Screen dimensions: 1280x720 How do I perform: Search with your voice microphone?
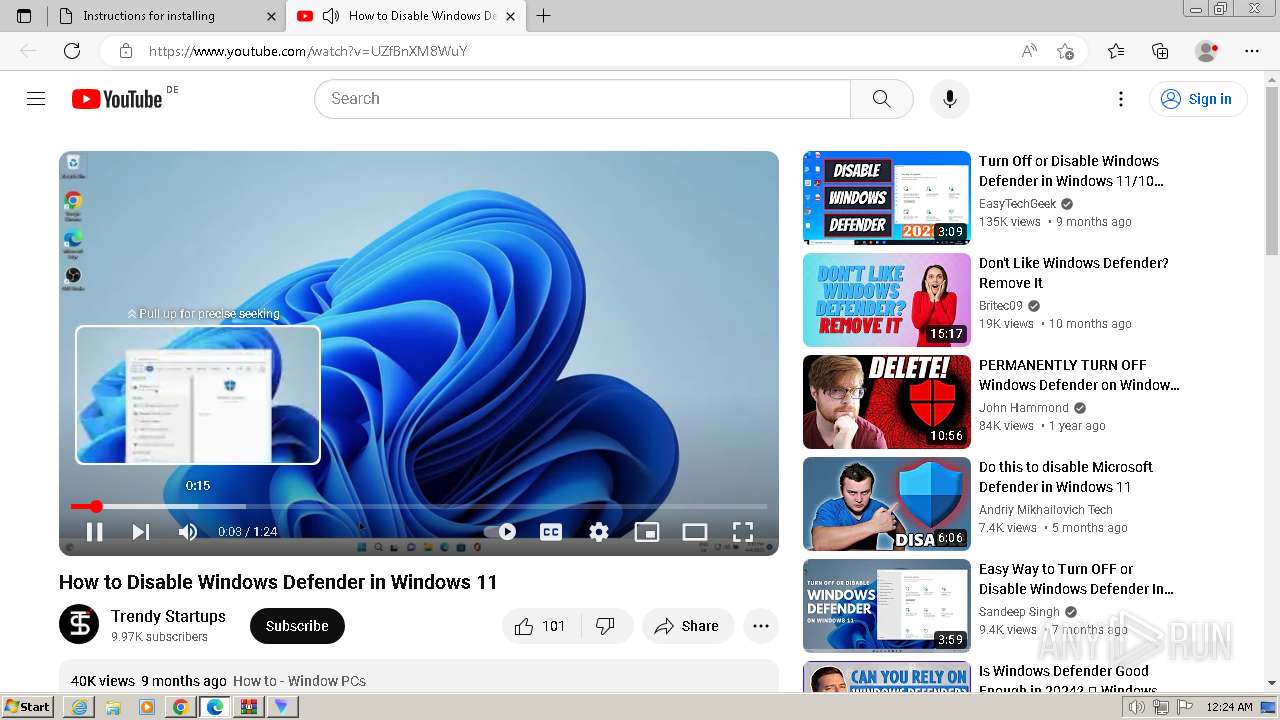[950, 99]
